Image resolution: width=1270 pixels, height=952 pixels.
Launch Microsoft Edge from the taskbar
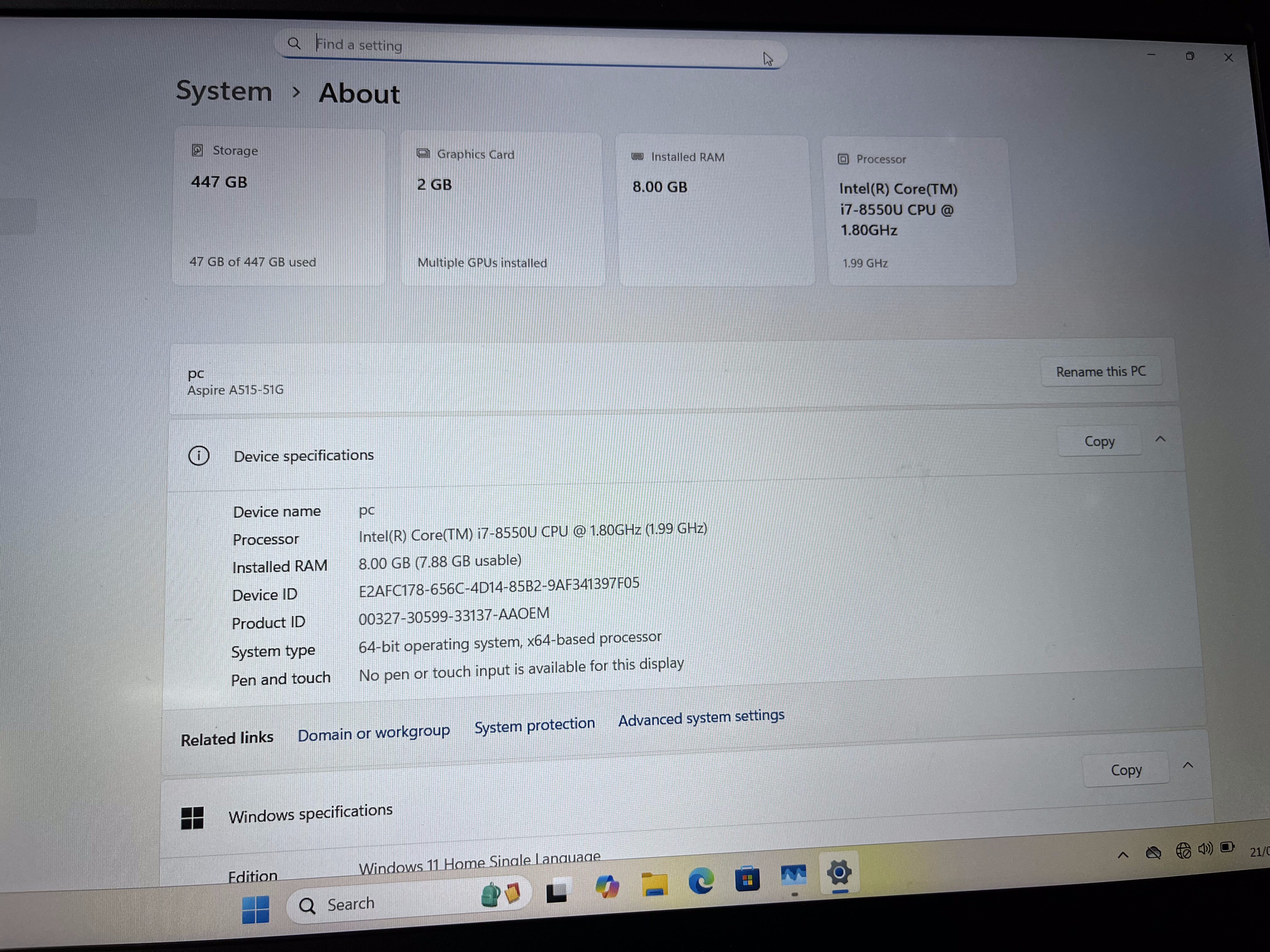coord(701,881)
